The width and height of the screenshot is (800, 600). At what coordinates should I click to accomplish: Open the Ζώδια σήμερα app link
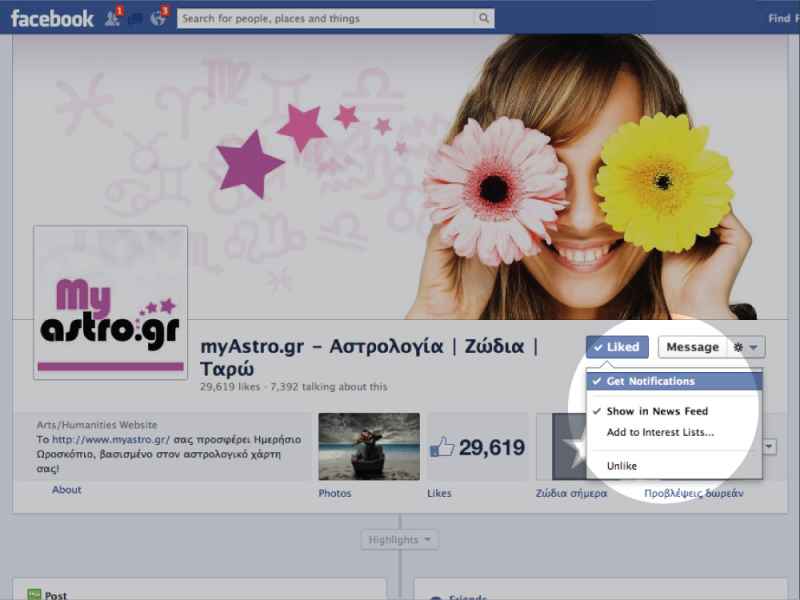tap(571, 493)
